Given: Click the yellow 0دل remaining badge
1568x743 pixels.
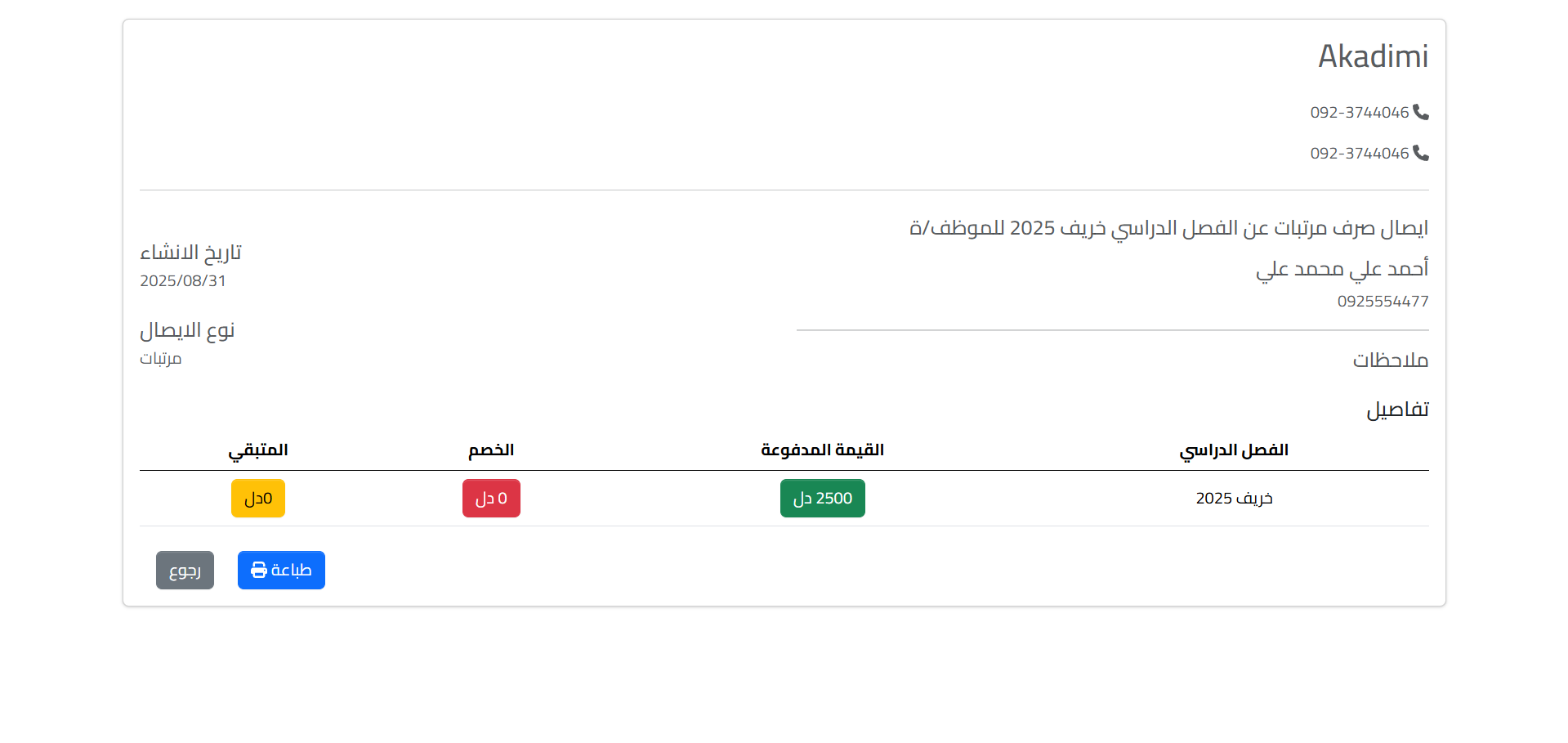Looking at the screenshot, I should coord(258,498).
